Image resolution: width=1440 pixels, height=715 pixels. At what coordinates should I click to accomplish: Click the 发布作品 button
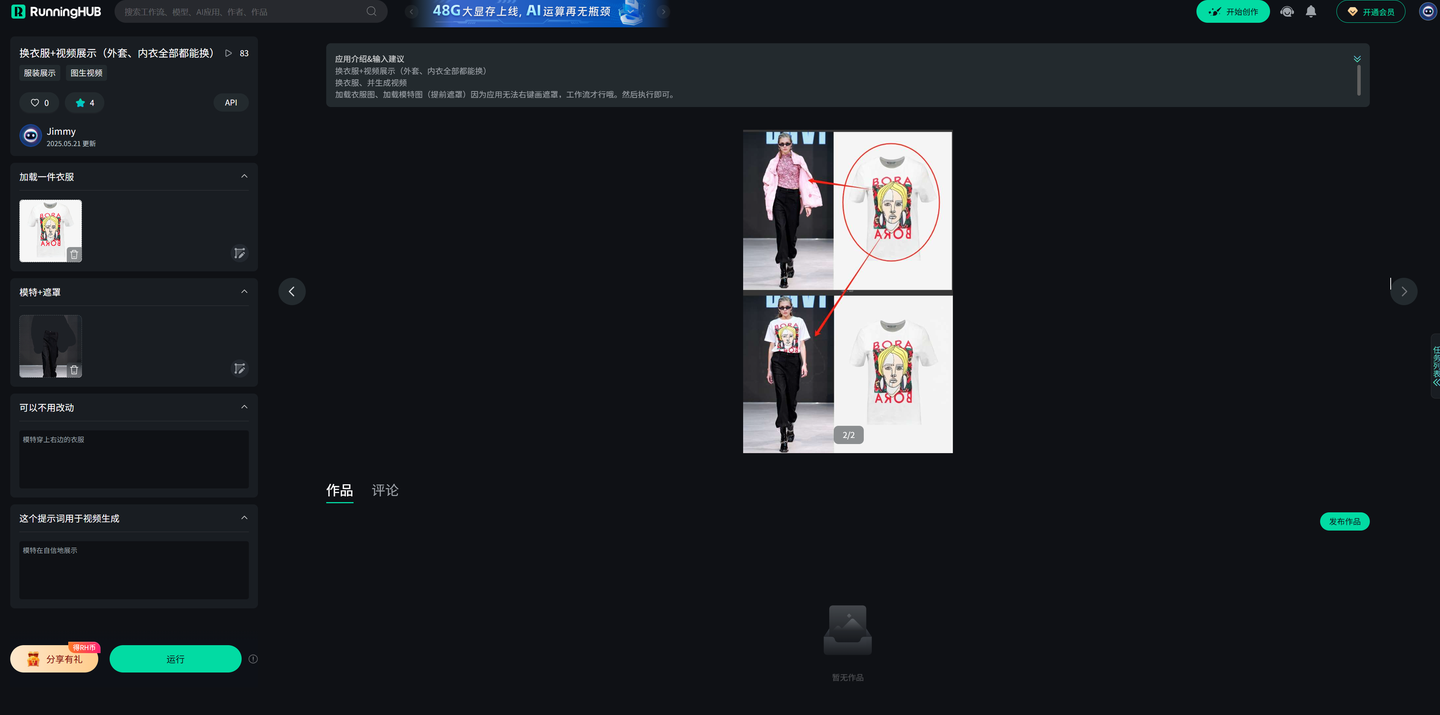tap(1345, 522)
